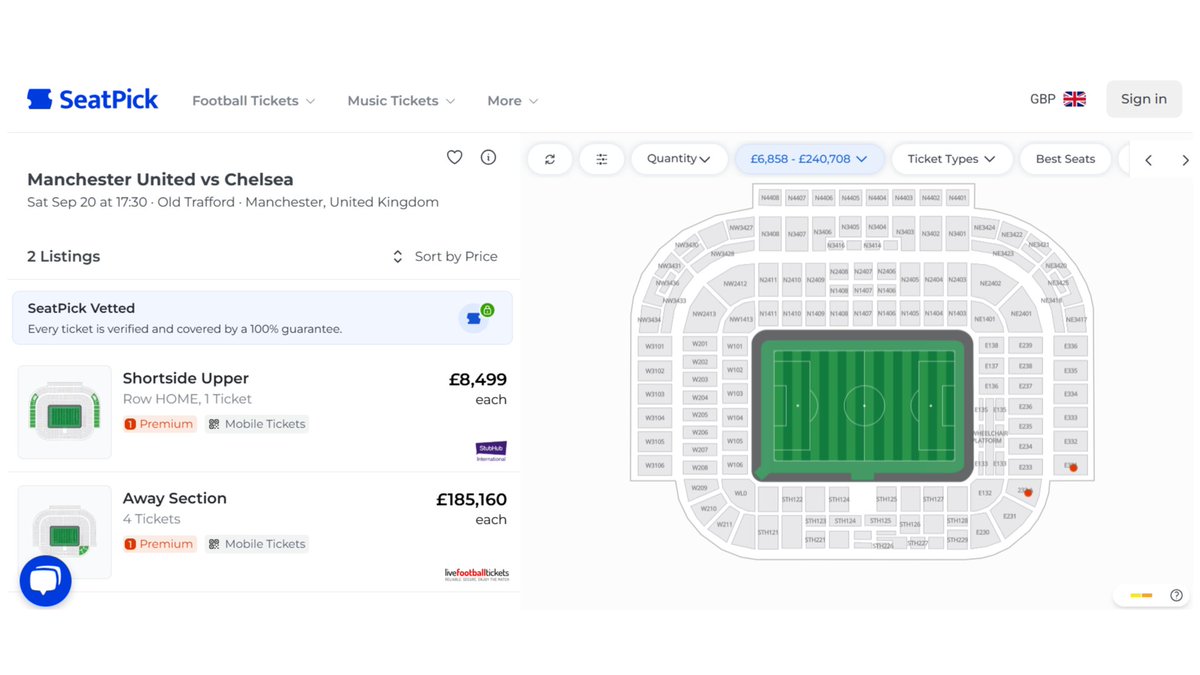Click the refresh map icon
Viewport: 1200px width, 675px height.
click(x=550, y=159)
